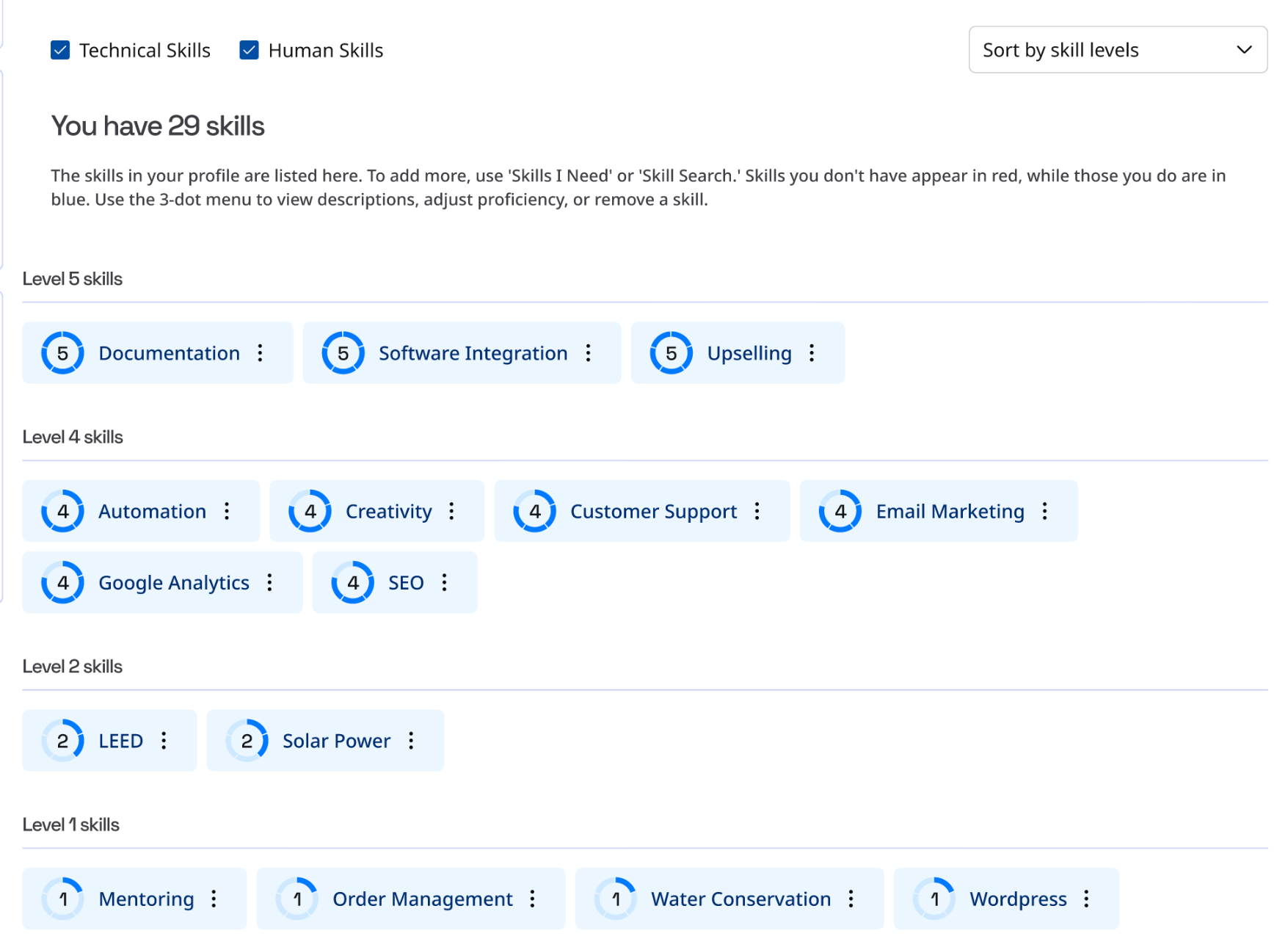Click the level 2 ring on LEED
Viewport: 1288px width, 950px height.
(63, 741)
